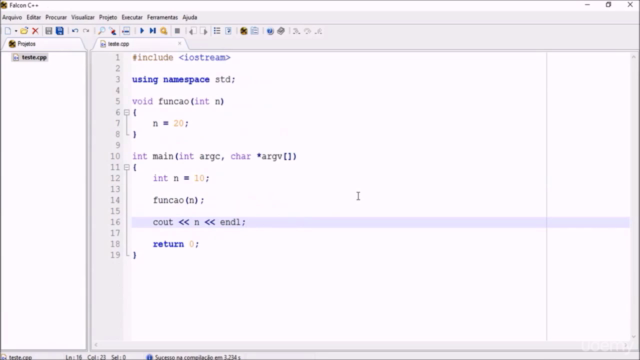
Task: Click the debug step-into icon
Action: [296, 31]
